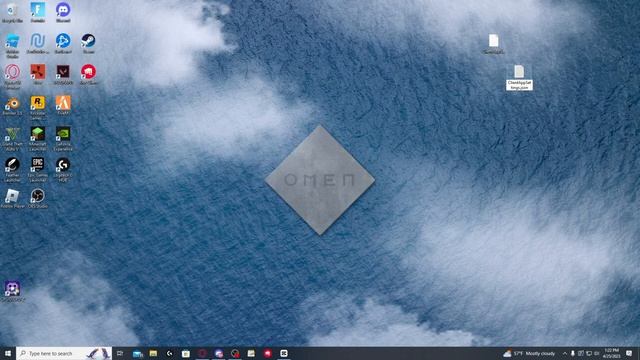640x360 pixels.
Task: Open the volume control in the system tray
Action: pos(597,353)
